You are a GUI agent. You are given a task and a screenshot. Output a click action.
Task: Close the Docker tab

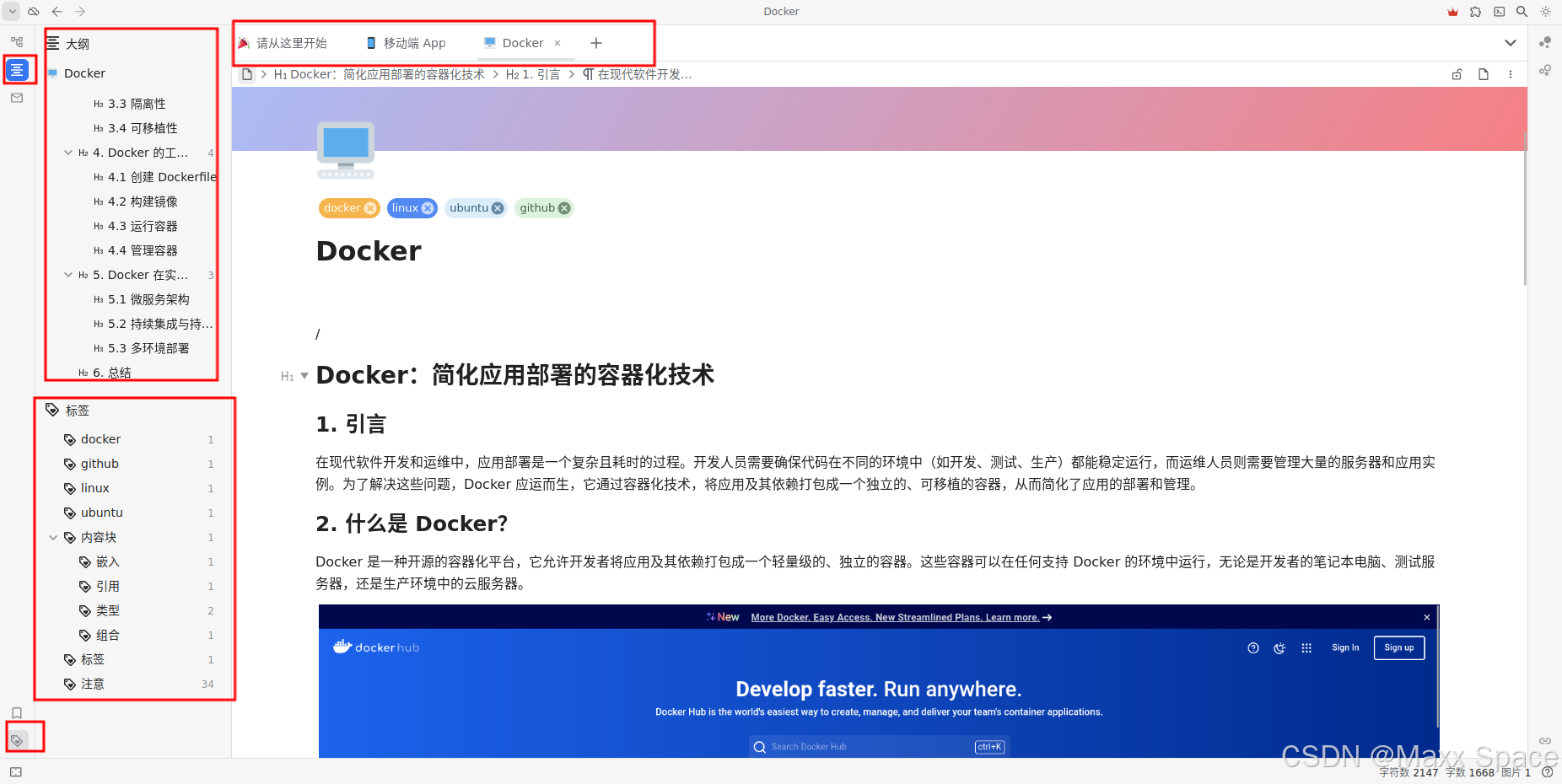557,43
